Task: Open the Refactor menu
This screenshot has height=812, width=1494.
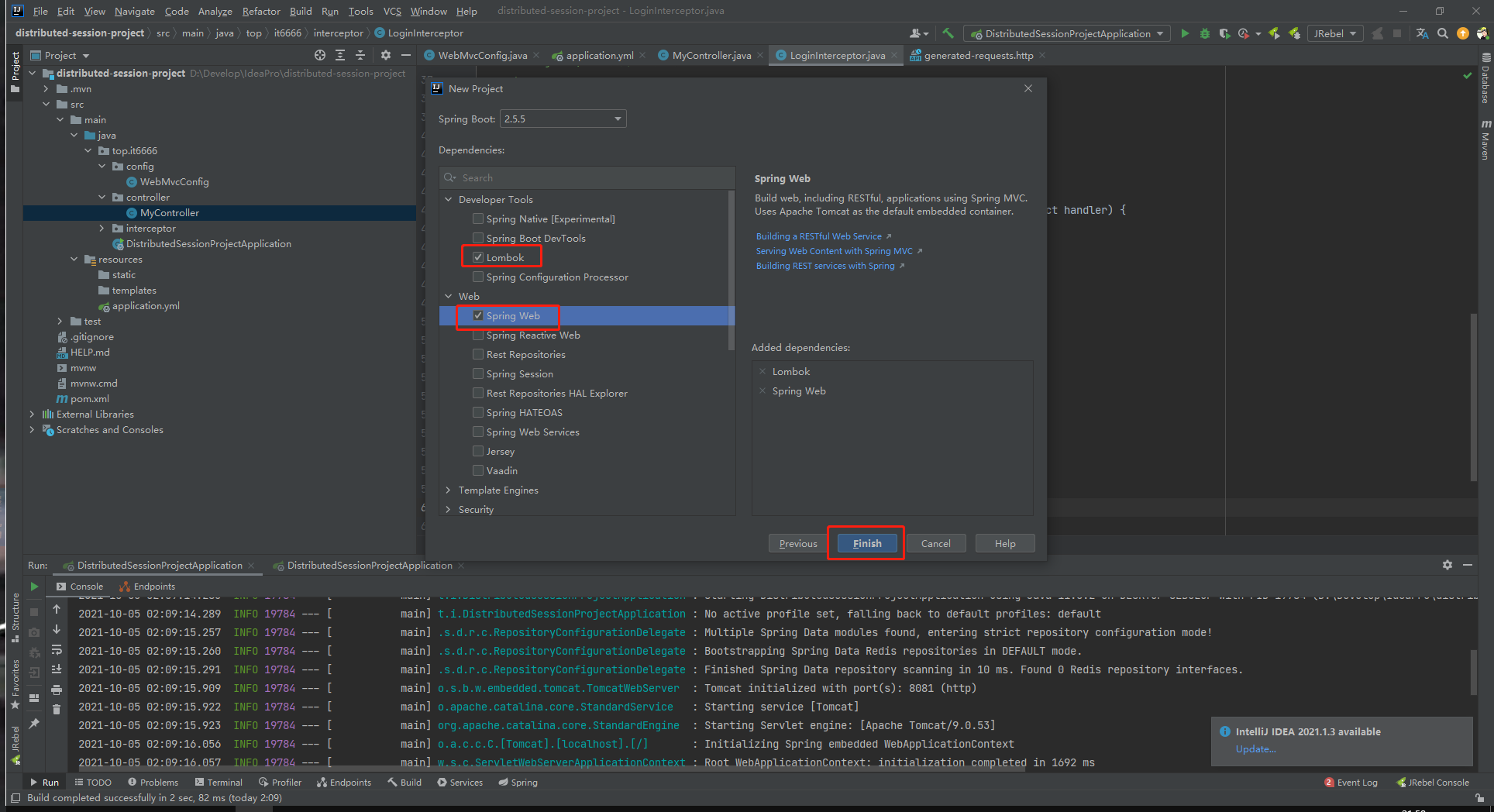Action: (261, 11)
